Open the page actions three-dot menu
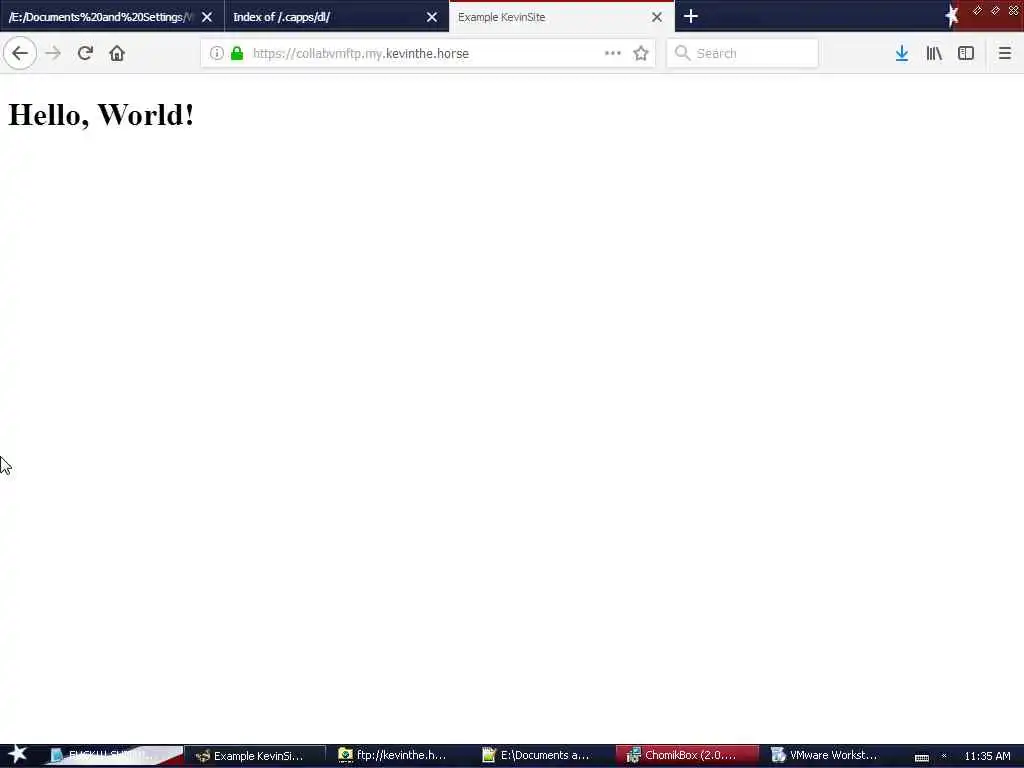The image size is (1024, 768). pyautogui.click(x=613, y=54)
